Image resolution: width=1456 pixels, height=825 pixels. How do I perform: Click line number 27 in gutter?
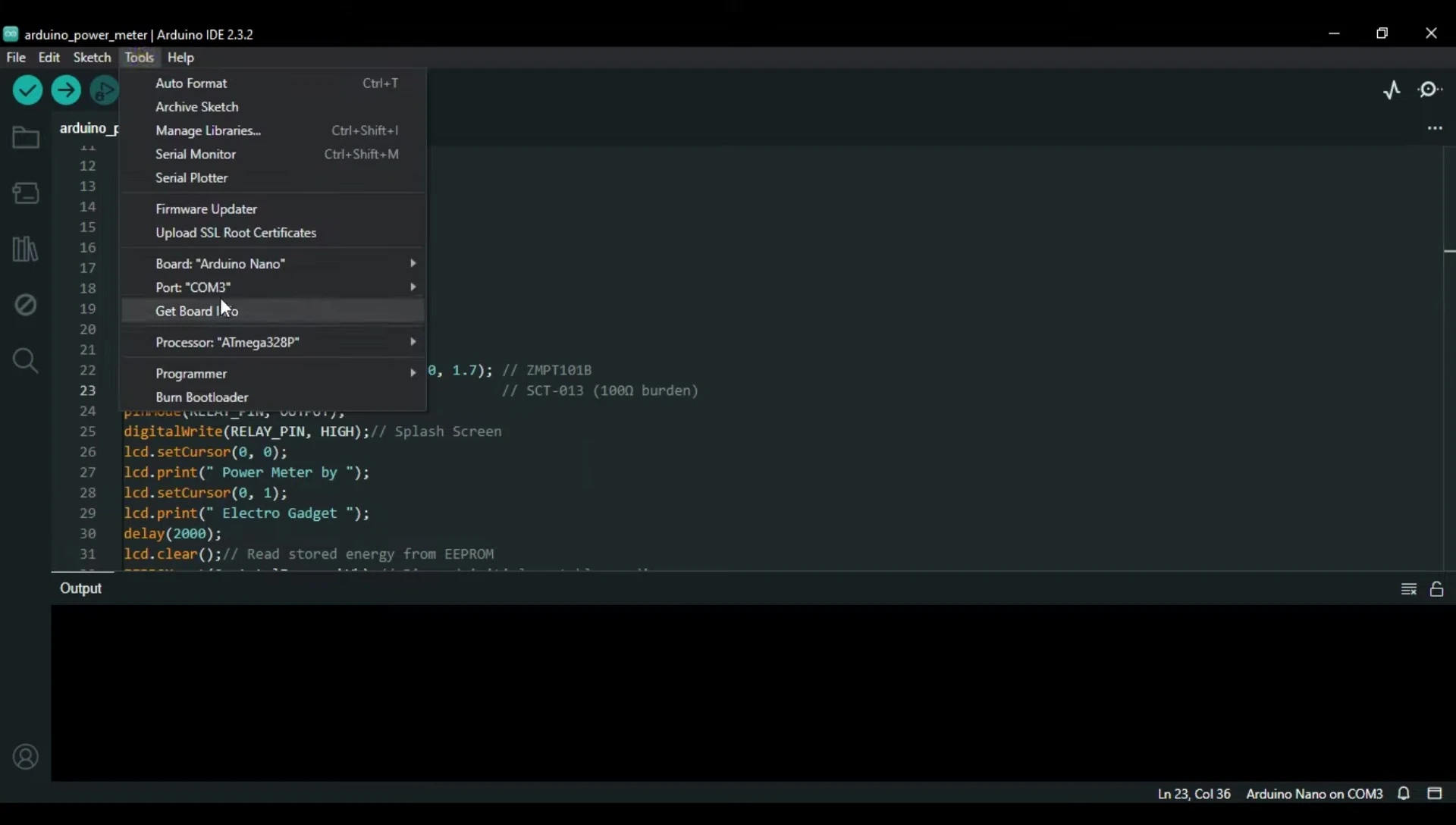coord(88,472)
